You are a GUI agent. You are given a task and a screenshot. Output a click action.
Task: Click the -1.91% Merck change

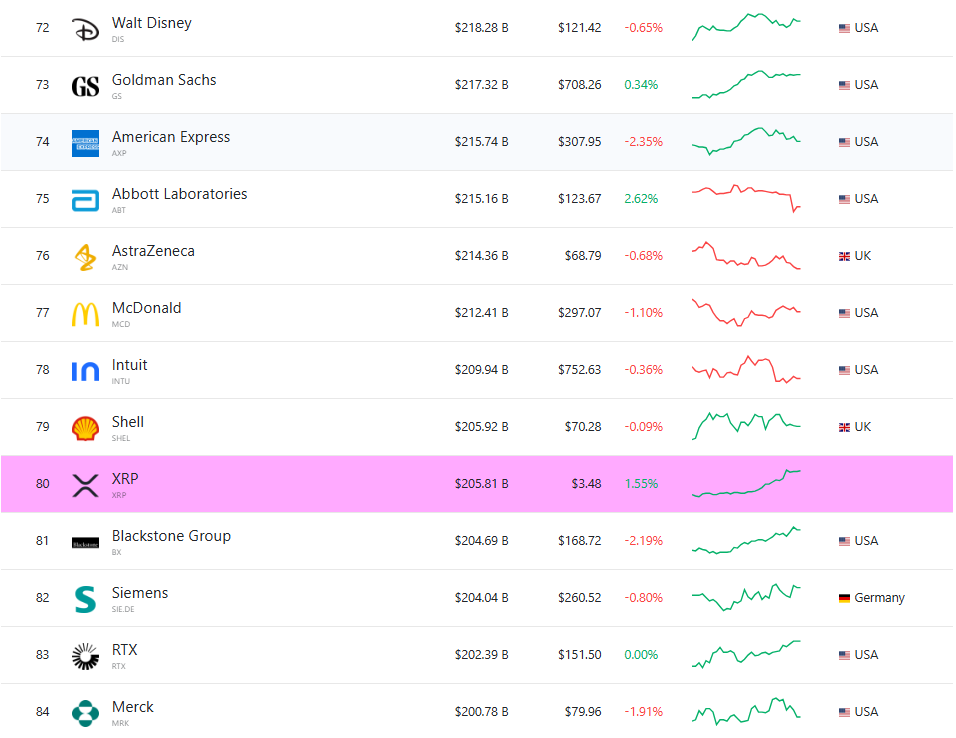coord(643,712)
